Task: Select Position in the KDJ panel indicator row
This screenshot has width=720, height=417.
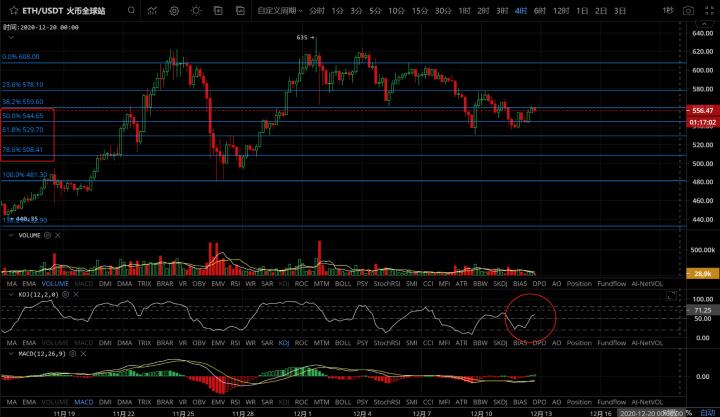Action: click(x=579, y=343)
